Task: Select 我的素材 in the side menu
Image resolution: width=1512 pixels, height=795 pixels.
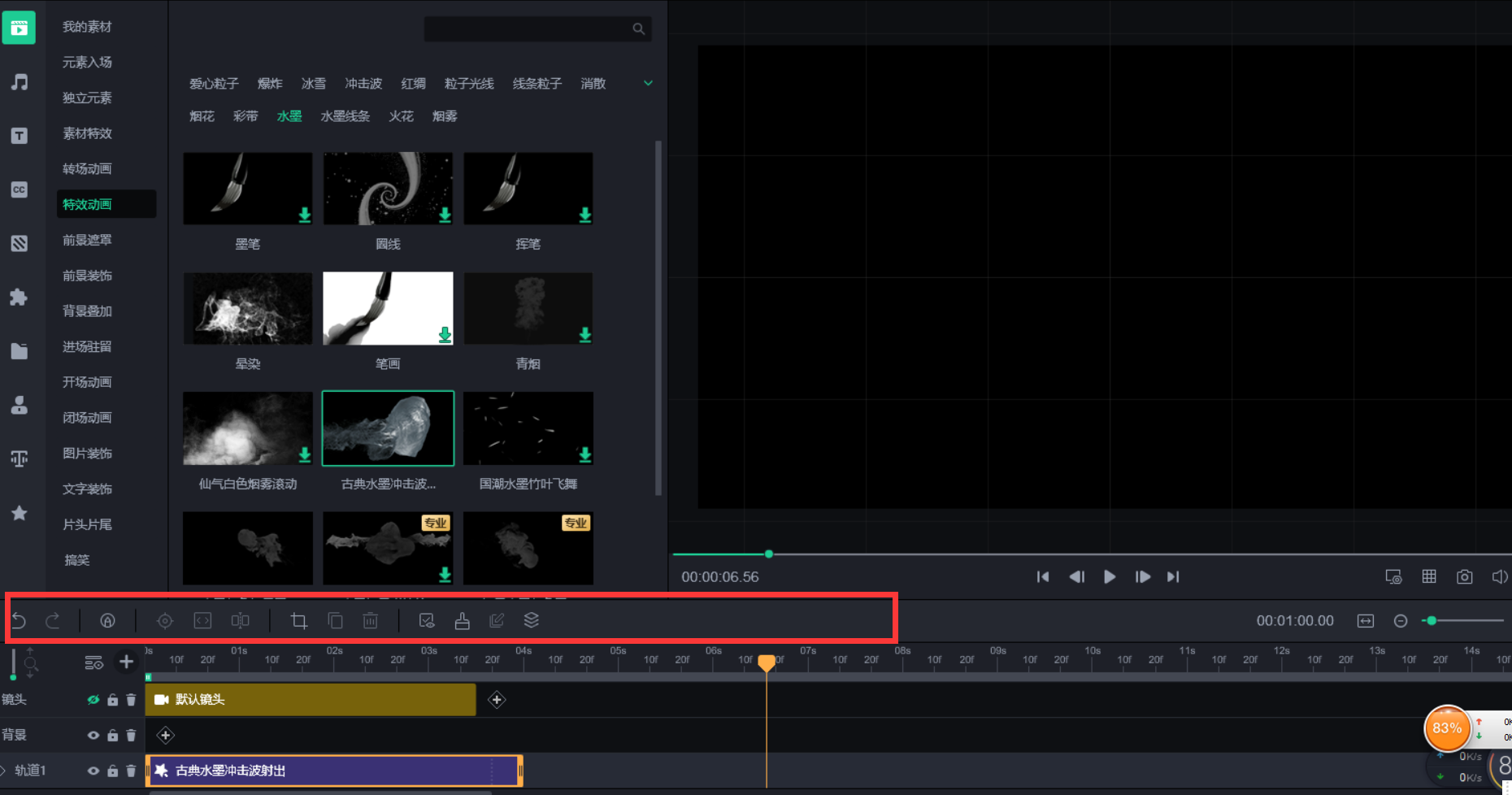Action: tap(87, 27)
